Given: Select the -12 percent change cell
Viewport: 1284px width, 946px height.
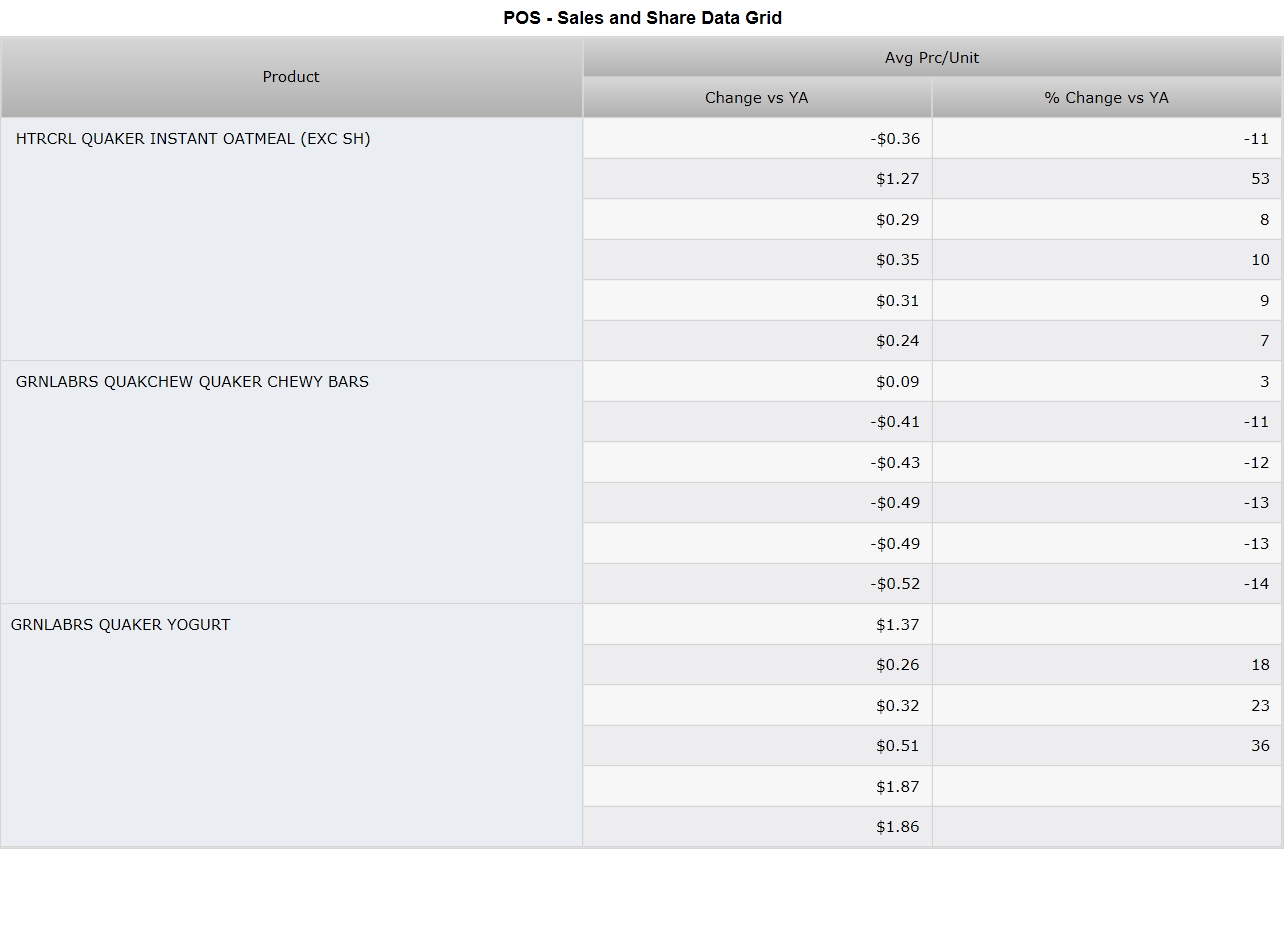Looking at the screenshot, I should coord(1107,462).
